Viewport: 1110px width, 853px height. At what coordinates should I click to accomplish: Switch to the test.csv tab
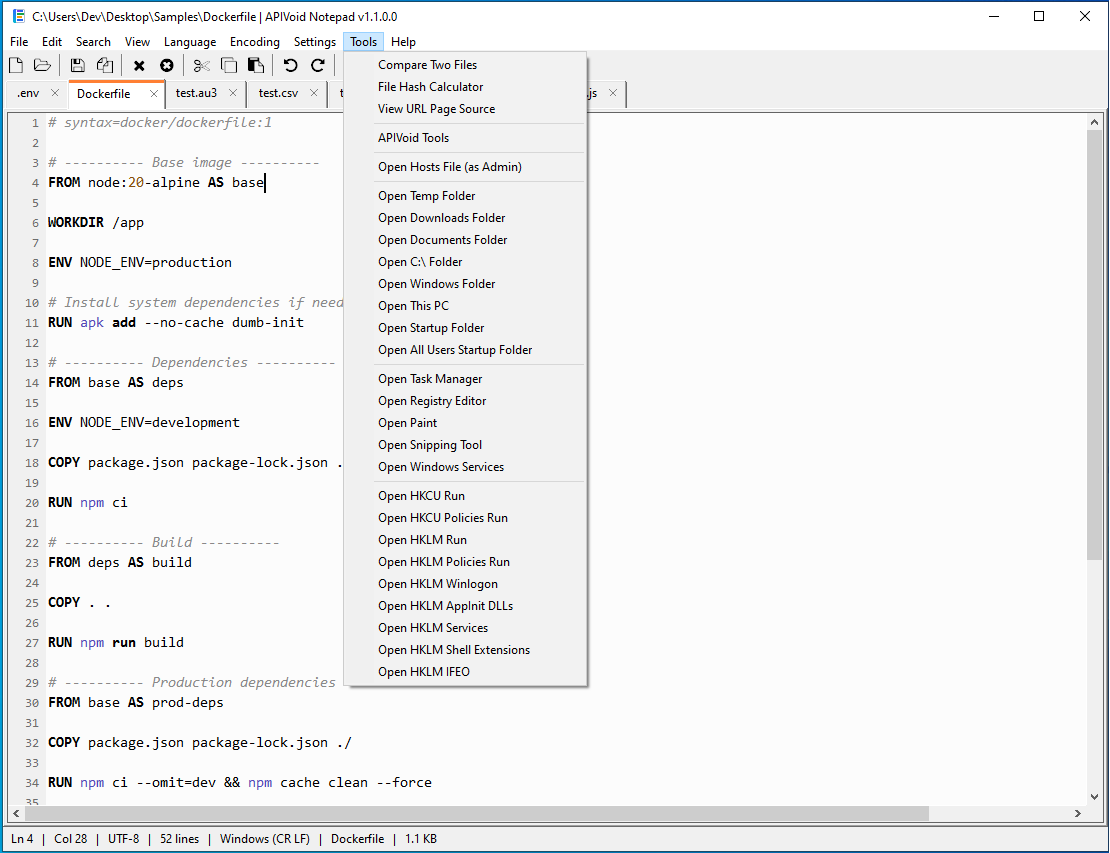(x=278, y=93)
